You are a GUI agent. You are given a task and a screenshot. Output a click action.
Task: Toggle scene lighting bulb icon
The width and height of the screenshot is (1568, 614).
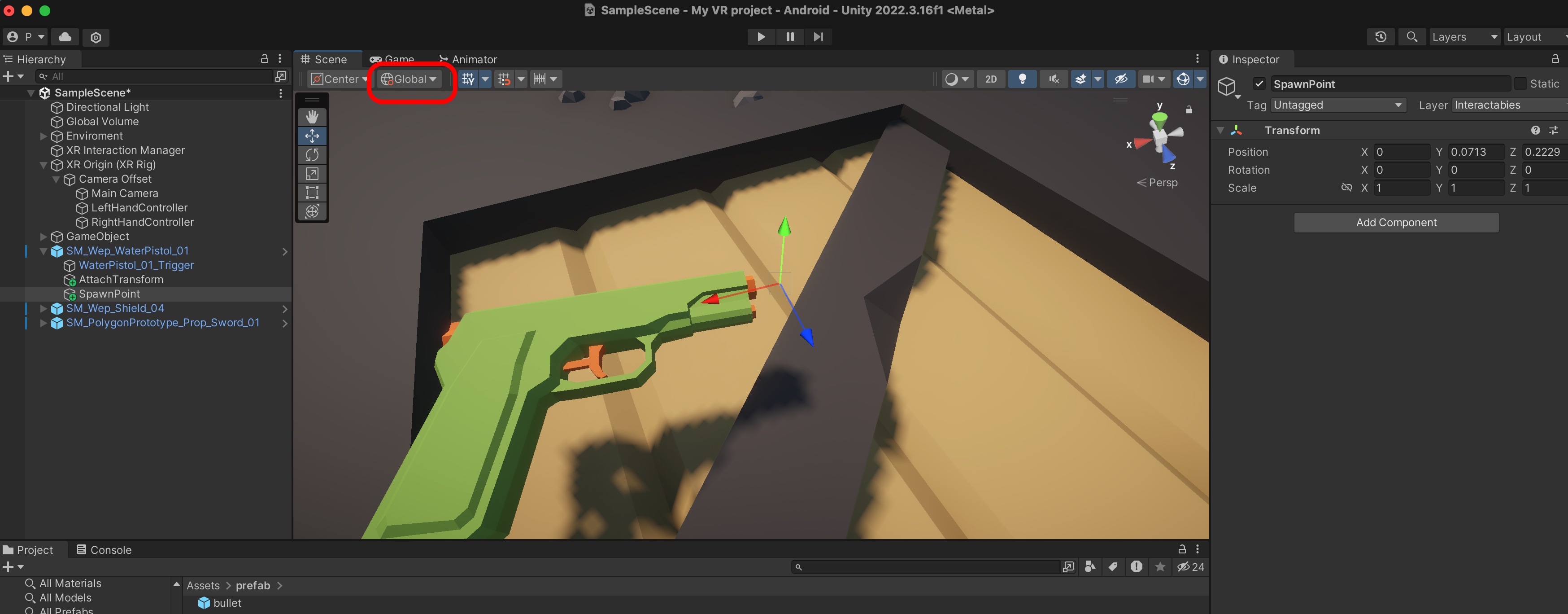point(1022,79)
